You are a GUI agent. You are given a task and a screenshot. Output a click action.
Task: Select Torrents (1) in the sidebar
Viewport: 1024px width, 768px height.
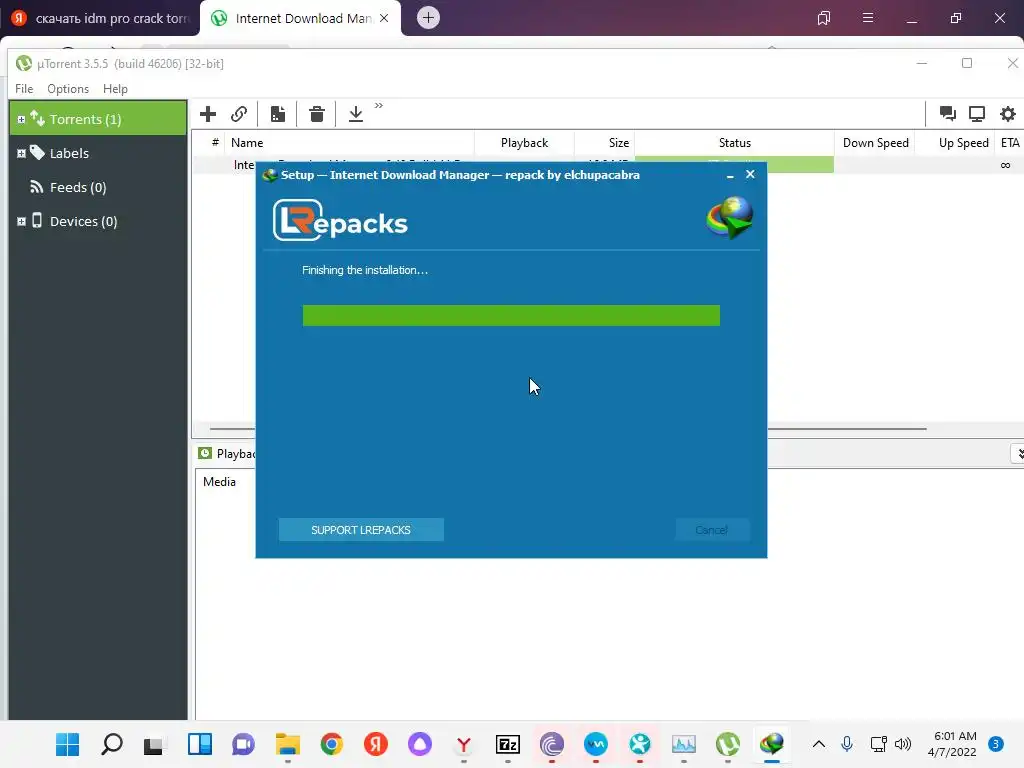point(98,119)
